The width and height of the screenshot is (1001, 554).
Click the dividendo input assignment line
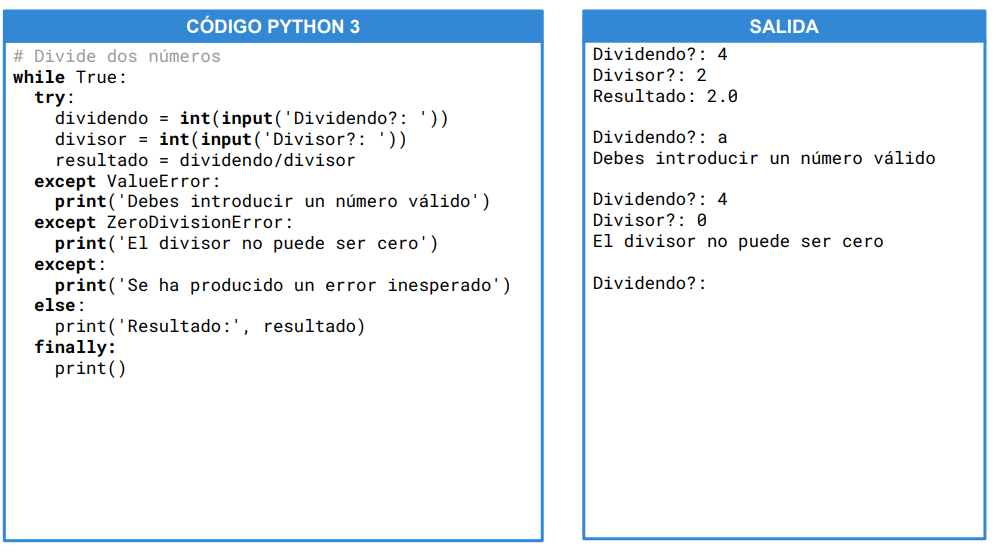coord(251,119)
